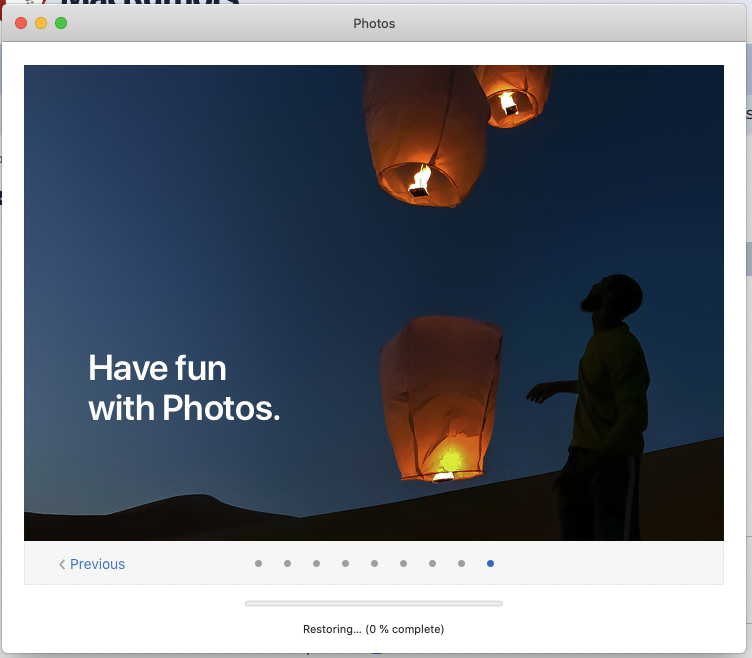
Task: Close the Photos window
Action: pyautogui.click(x=21, y=23)
